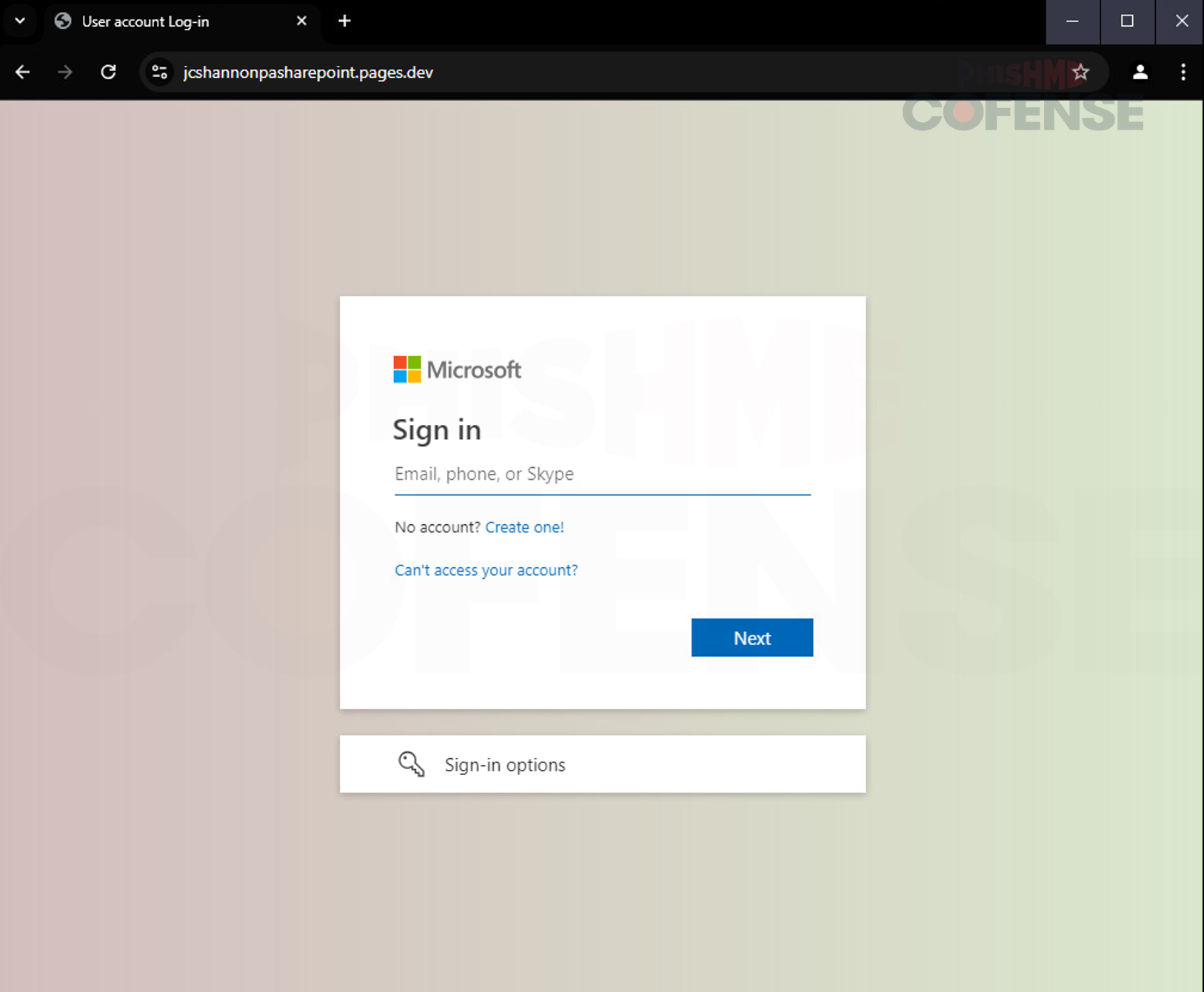
Task: Follow the Create one! link
Action: coord(524,527)
